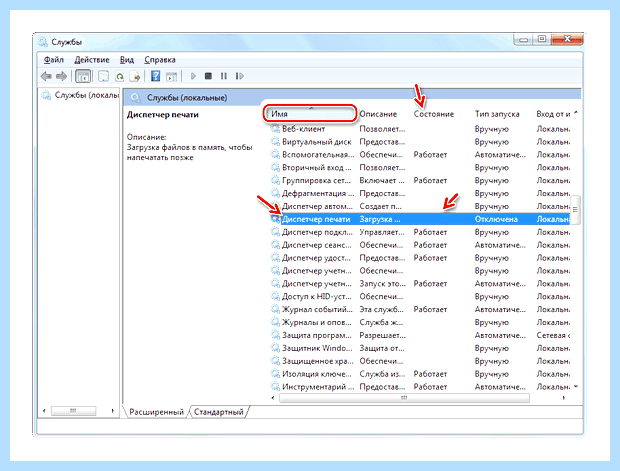
Task: Click gear icon of Изоляция ключей service
Action: click(275, 374)
